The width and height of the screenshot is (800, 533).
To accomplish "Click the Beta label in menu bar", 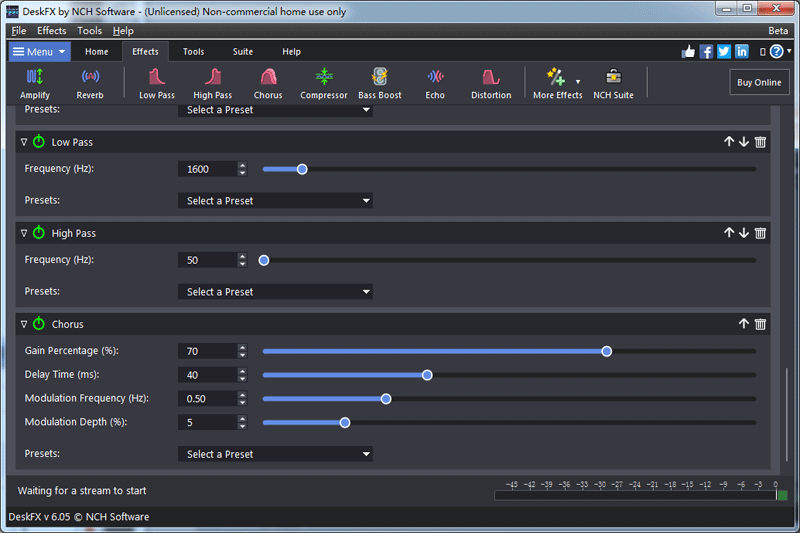I will pos(778,31).
